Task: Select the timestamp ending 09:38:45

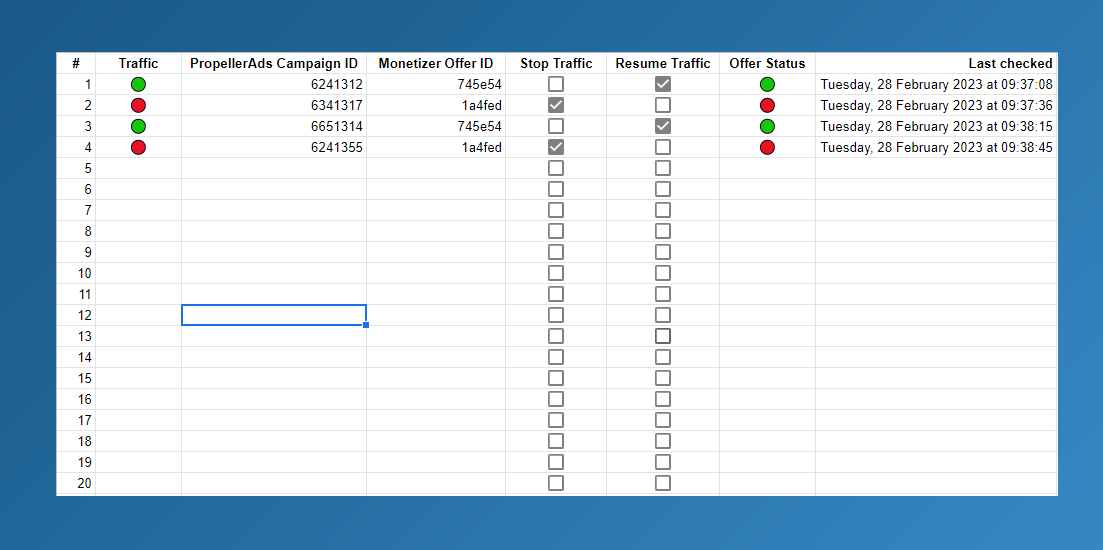Action: [x=936, y=148]
